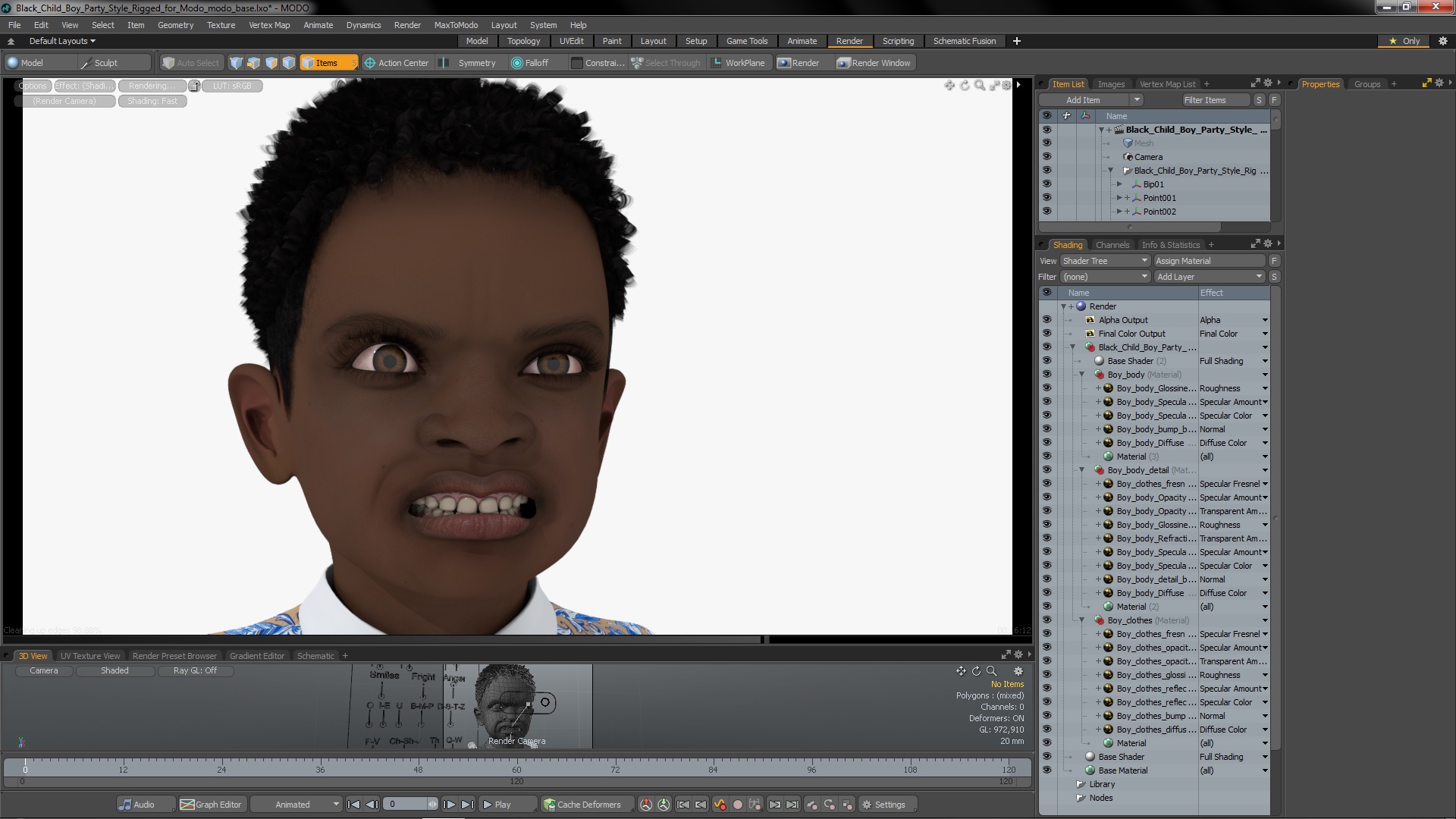This screenshot has width=1456, height=819.
Task: Click the Options button in render viewport
Action: tap(33, 86)
